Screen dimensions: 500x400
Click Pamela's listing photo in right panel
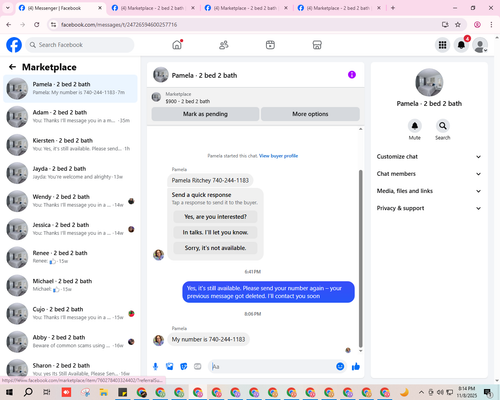[x=429, y=82]
